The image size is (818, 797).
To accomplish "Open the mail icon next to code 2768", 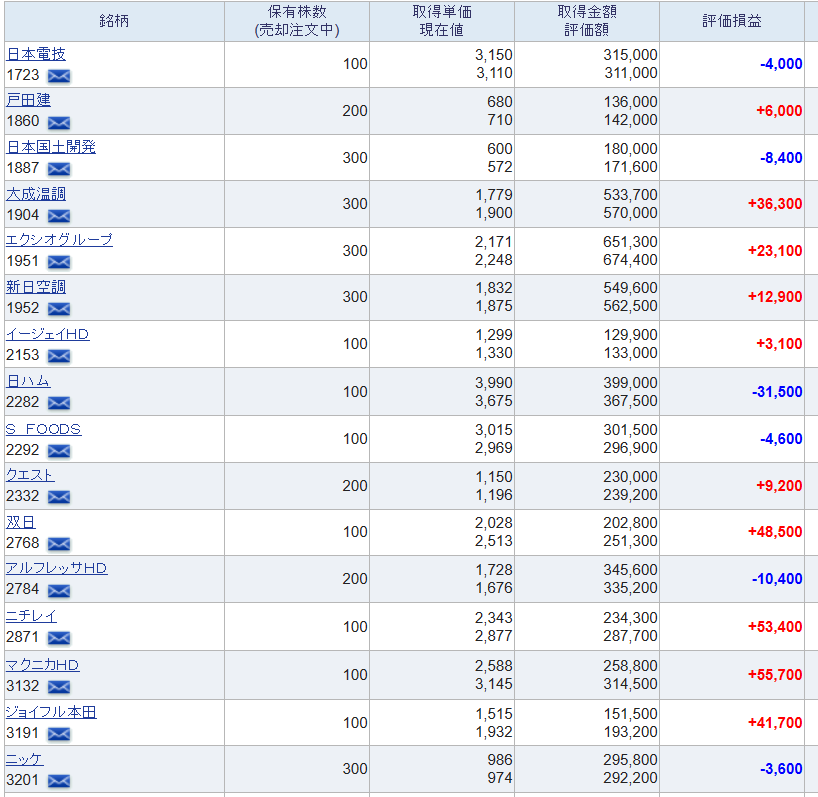I will click(59, 544).
